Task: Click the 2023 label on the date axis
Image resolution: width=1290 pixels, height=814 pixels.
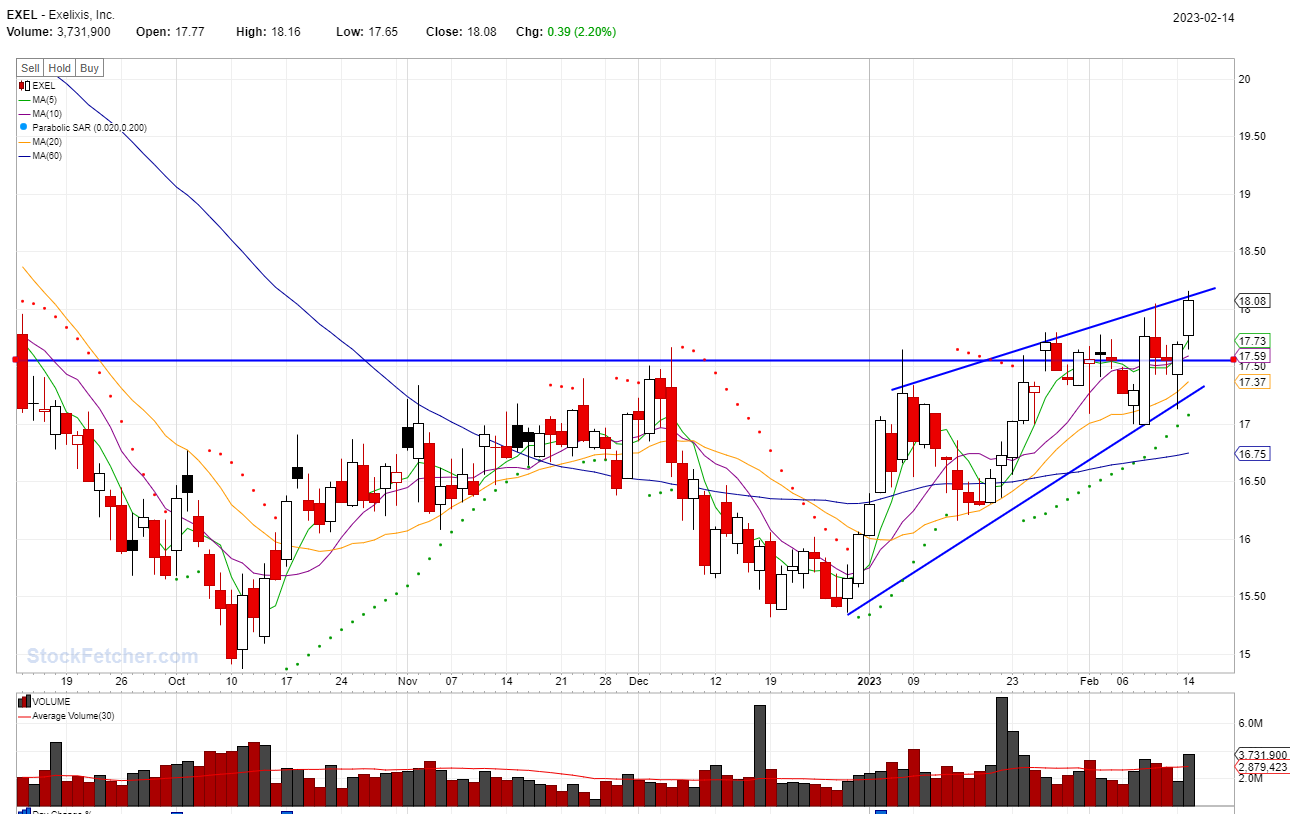Action: tap(870, 681)
